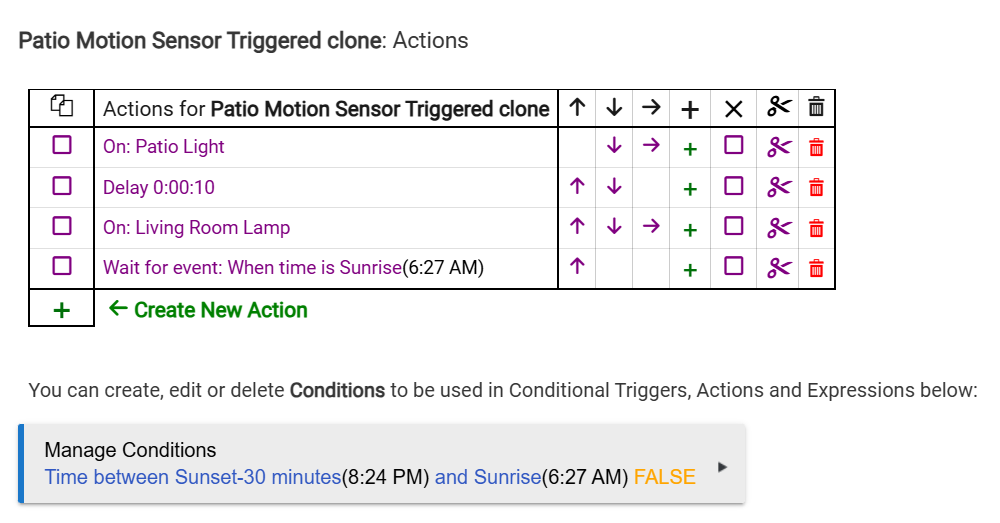Expand the Manage Conditions section

click(x=130, y=450)
